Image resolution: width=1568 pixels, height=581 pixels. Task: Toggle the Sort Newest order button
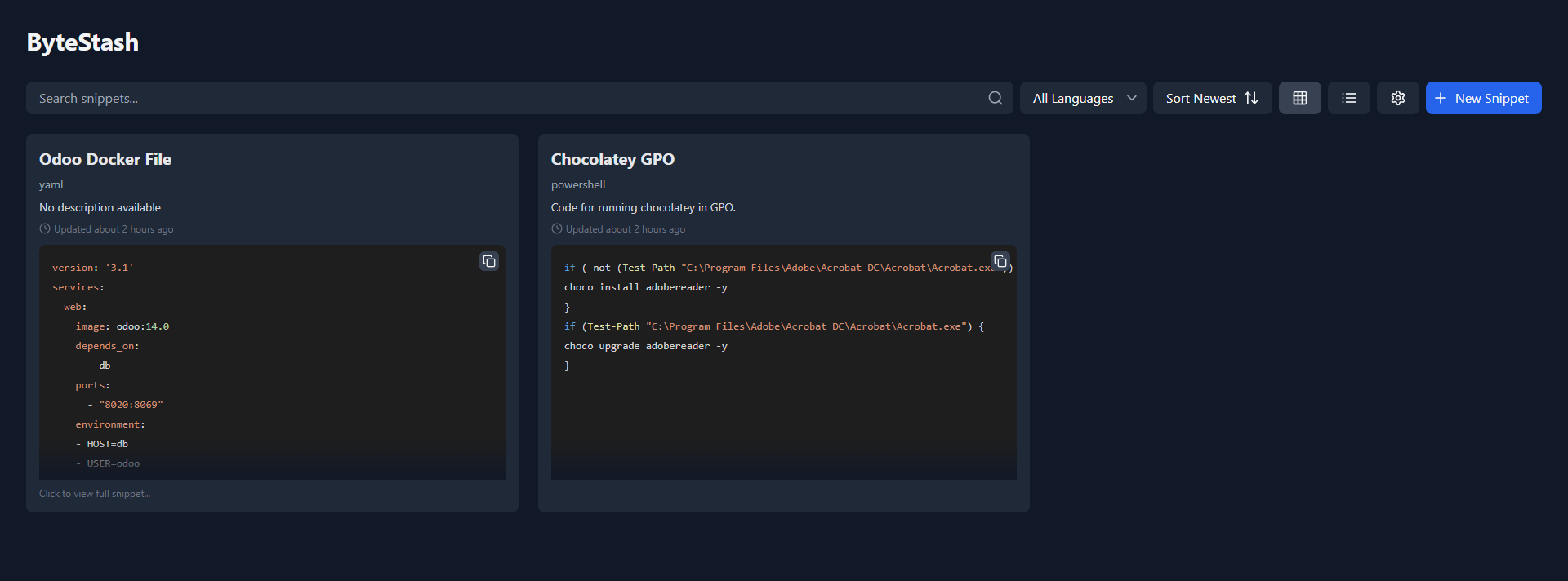(1212, 98)
